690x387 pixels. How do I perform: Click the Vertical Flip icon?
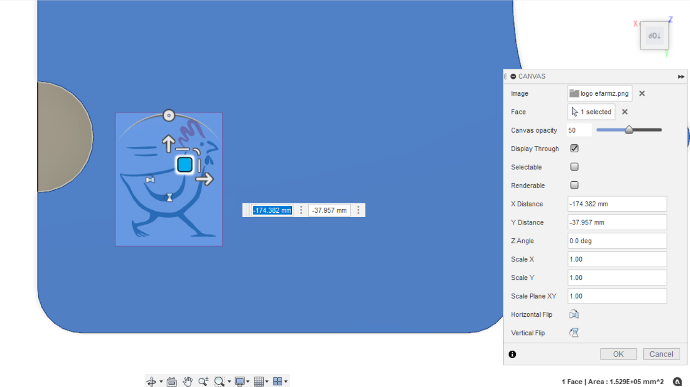click(x=574, y=333)
